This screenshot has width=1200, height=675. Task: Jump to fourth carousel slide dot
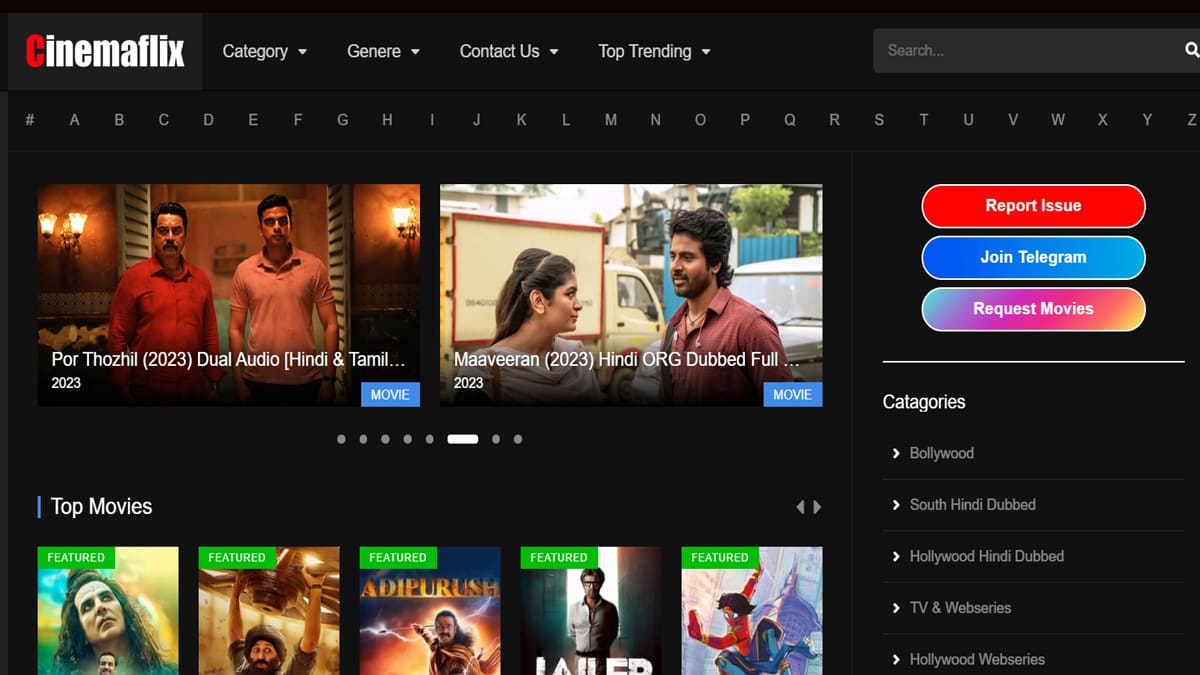coord(407,439)
